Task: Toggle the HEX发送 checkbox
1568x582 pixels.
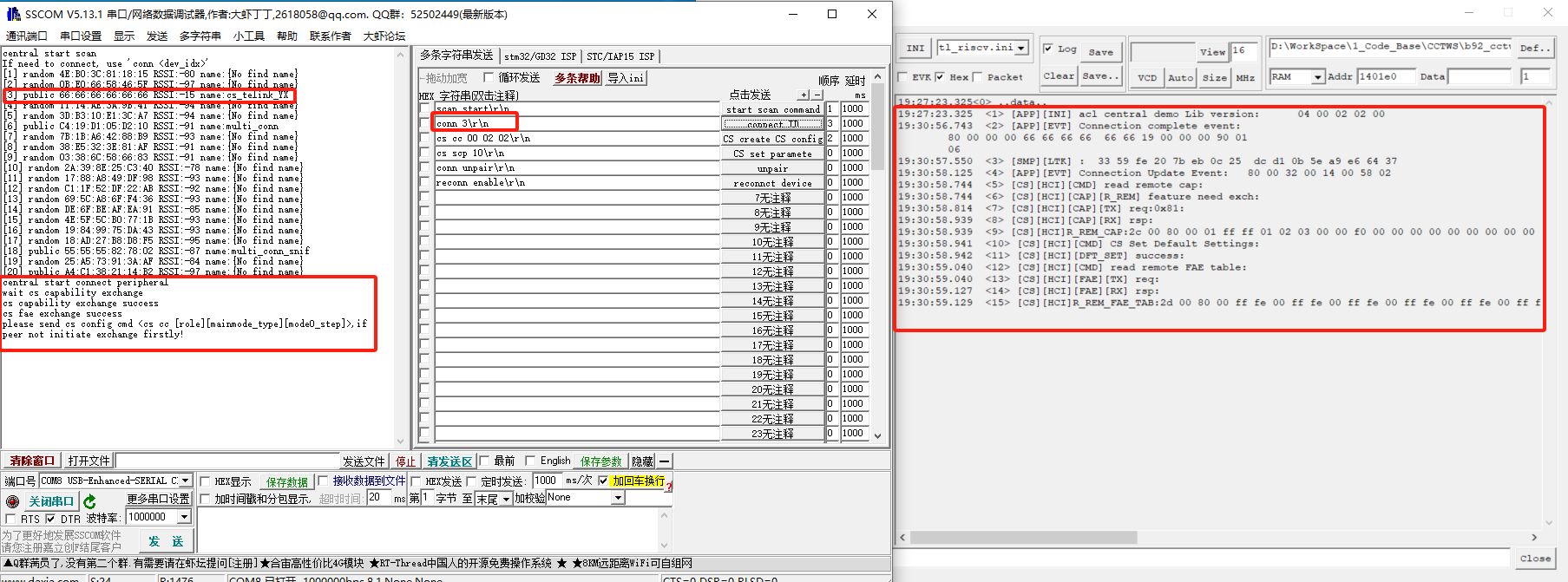Action: point(416,481)
